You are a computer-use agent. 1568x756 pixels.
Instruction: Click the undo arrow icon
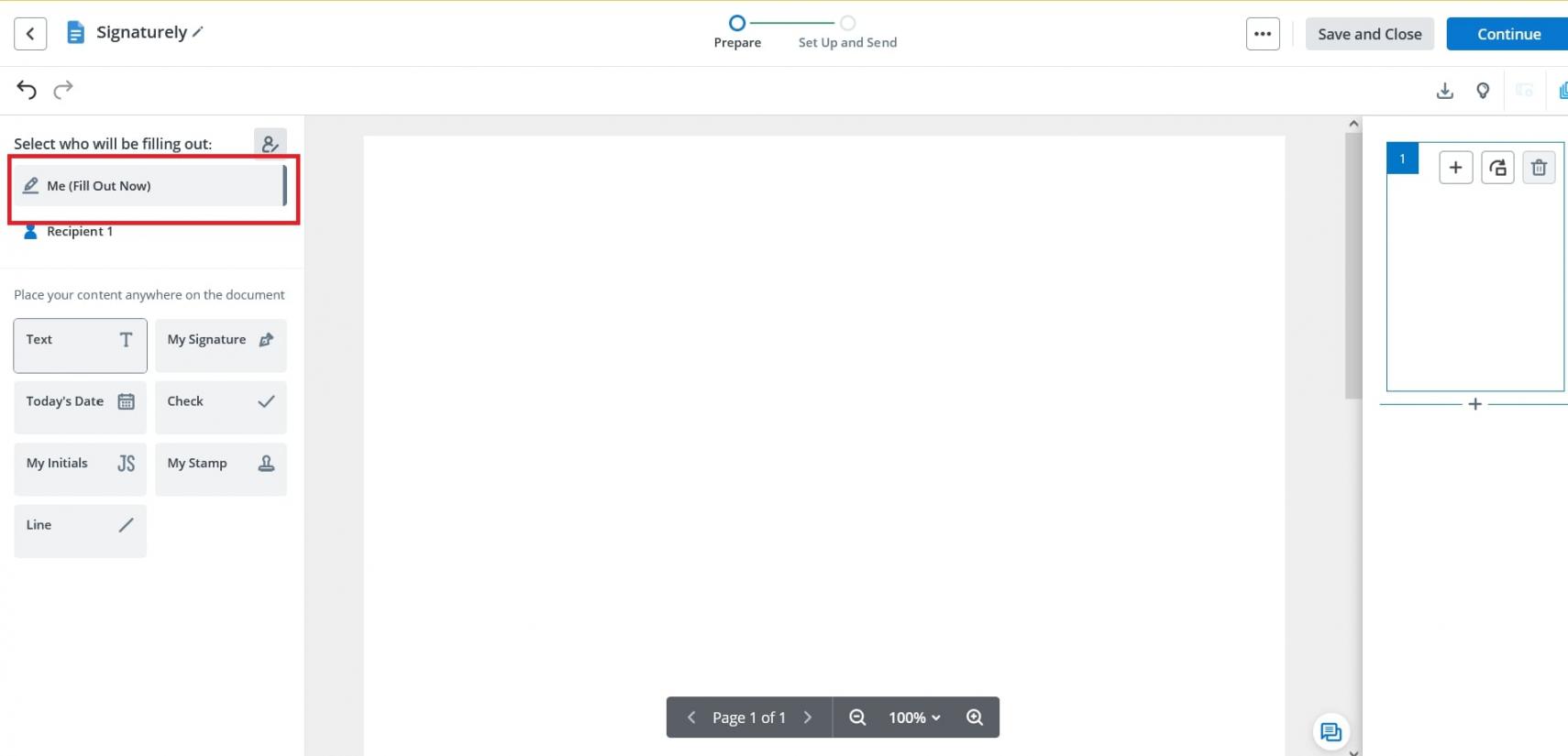coord(27,90)
